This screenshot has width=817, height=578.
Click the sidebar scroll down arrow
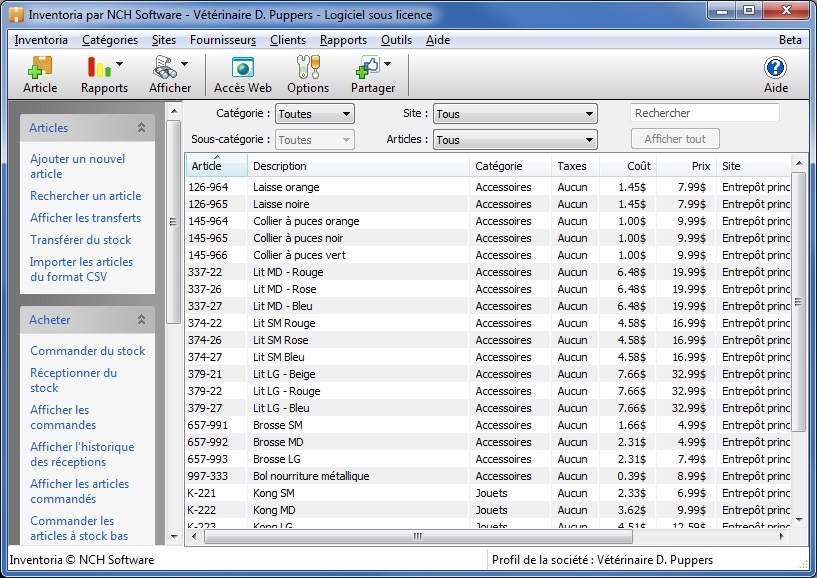[x=174, y=537]
